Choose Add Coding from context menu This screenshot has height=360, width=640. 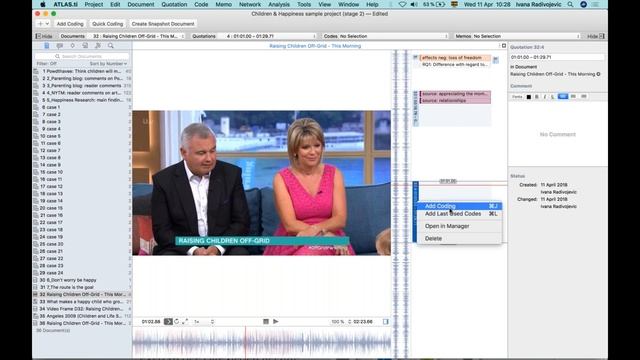[459, 206]
